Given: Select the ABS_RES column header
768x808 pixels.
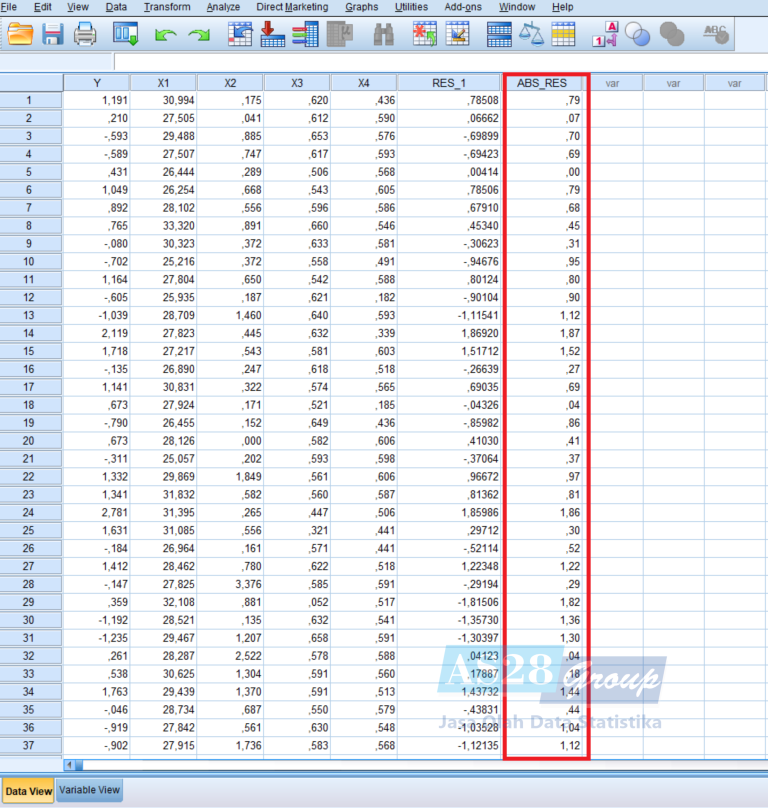Looking at the screenshot, I should 545,83.
